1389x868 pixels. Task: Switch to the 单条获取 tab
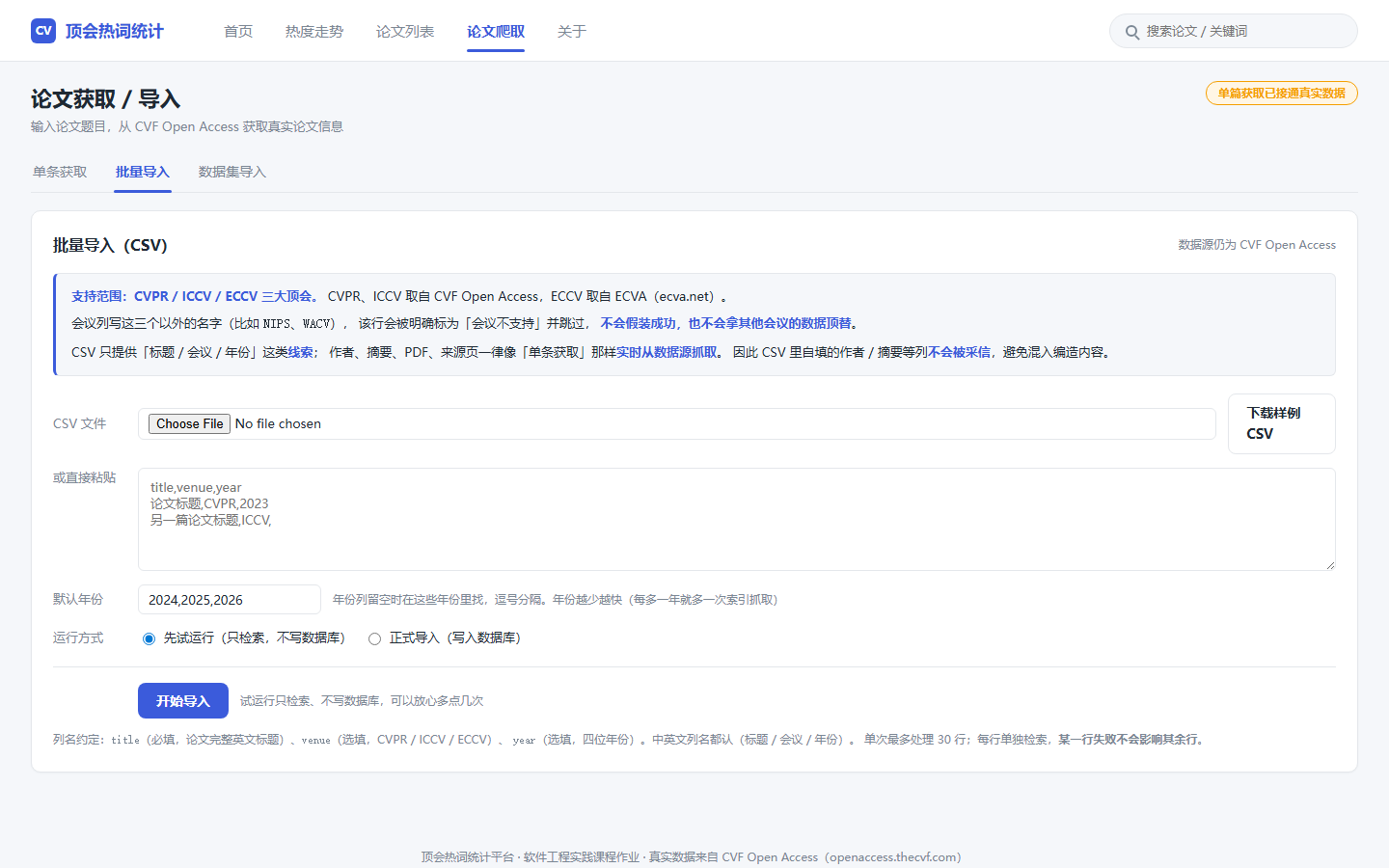[60, 172]
